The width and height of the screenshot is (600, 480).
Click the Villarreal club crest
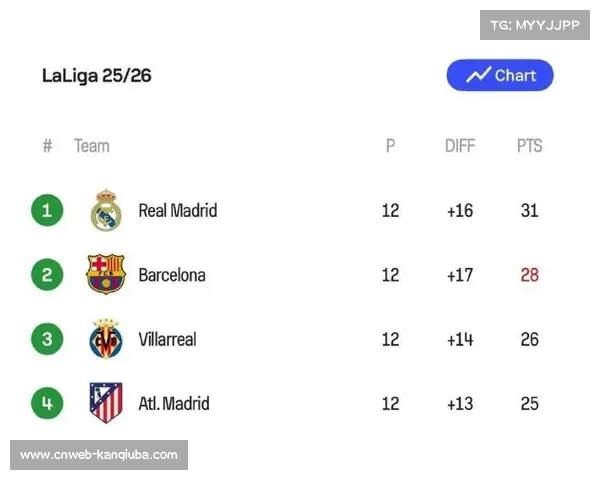[x=106, y=339]
